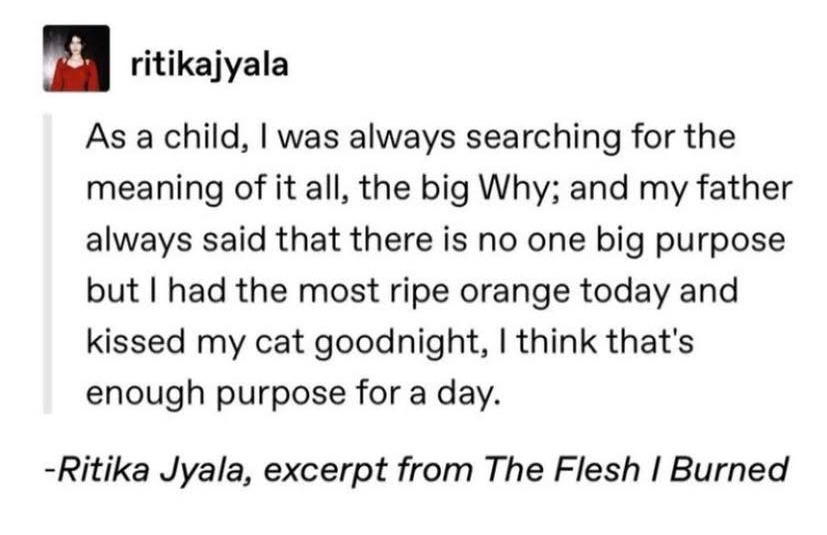
Task: Click the final line "enough purpose for a day."
Action: (x=289, y=394)
